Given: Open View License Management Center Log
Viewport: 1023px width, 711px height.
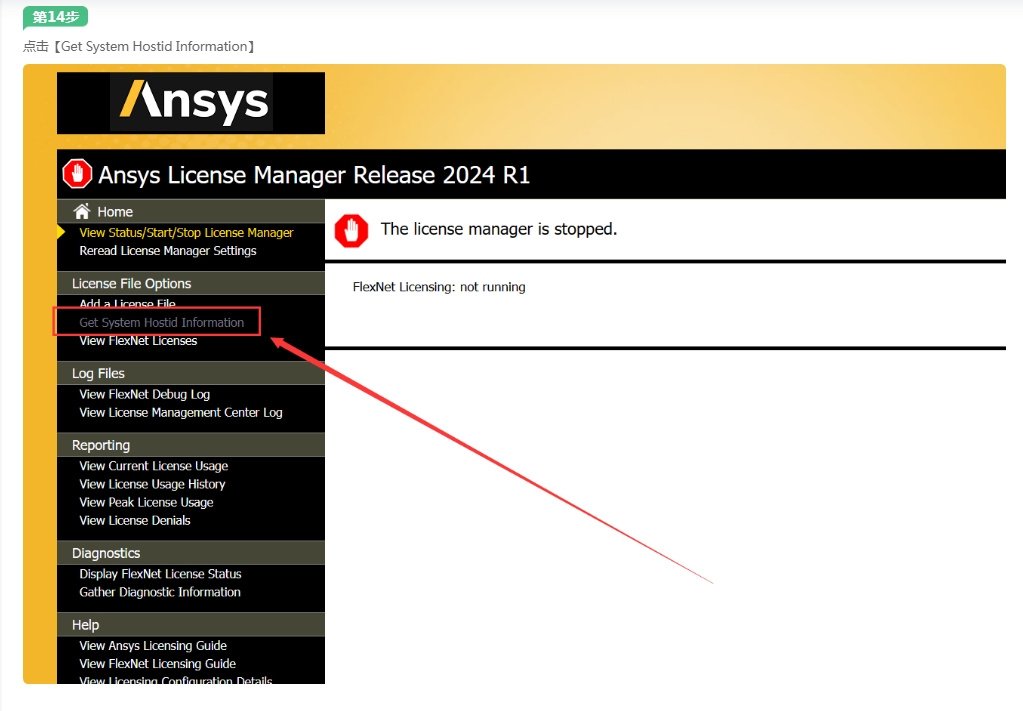Looking at the screenshot, I should coord(181,413).
